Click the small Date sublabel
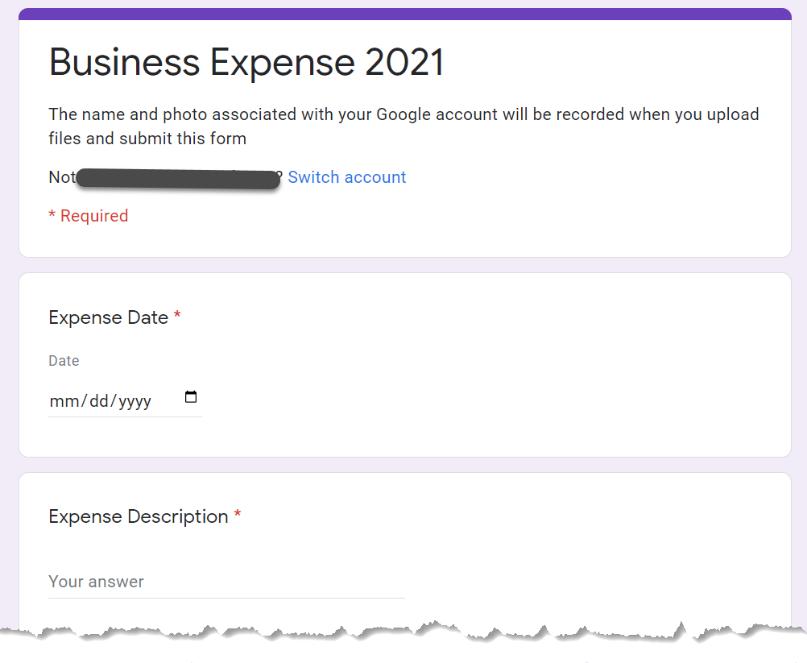Screen dimensions: 807x663 click(64, 361)
